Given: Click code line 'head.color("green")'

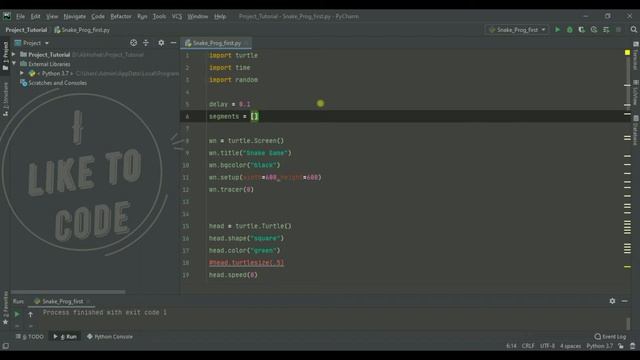Looking at the screenshot, I should click(x=244, y=251).
